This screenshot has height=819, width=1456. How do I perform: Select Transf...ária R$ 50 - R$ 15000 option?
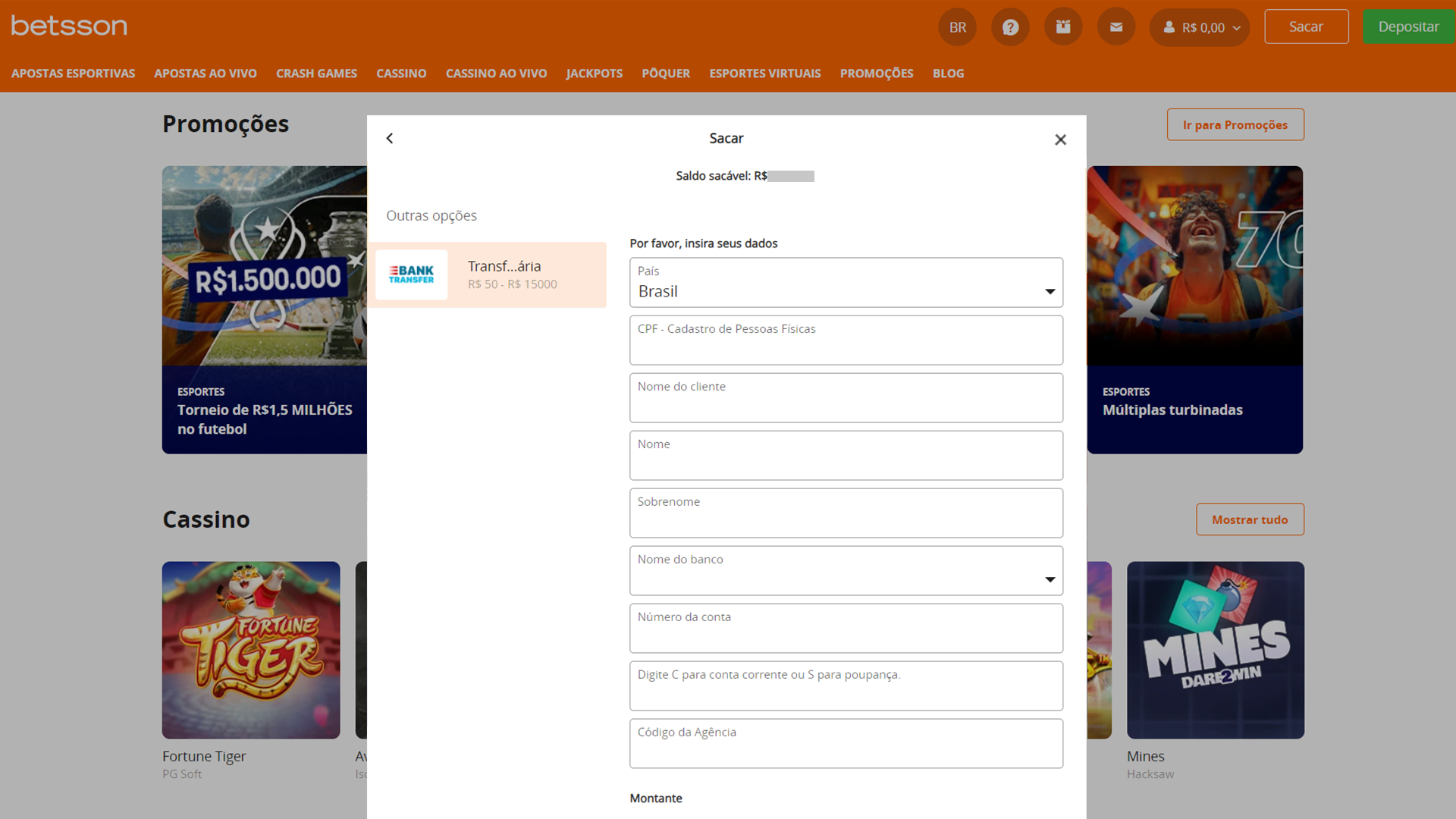click(487, 275)
